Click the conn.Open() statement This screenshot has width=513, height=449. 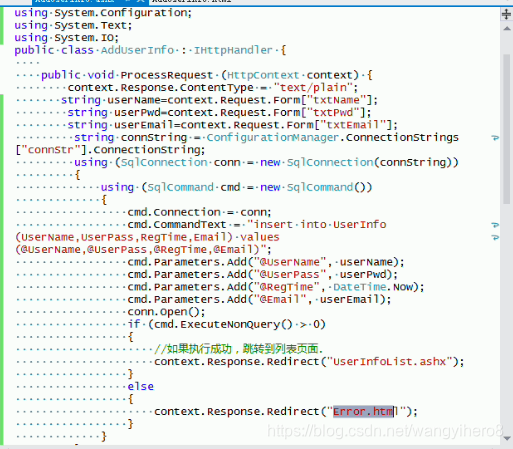[x=166, y=312]
